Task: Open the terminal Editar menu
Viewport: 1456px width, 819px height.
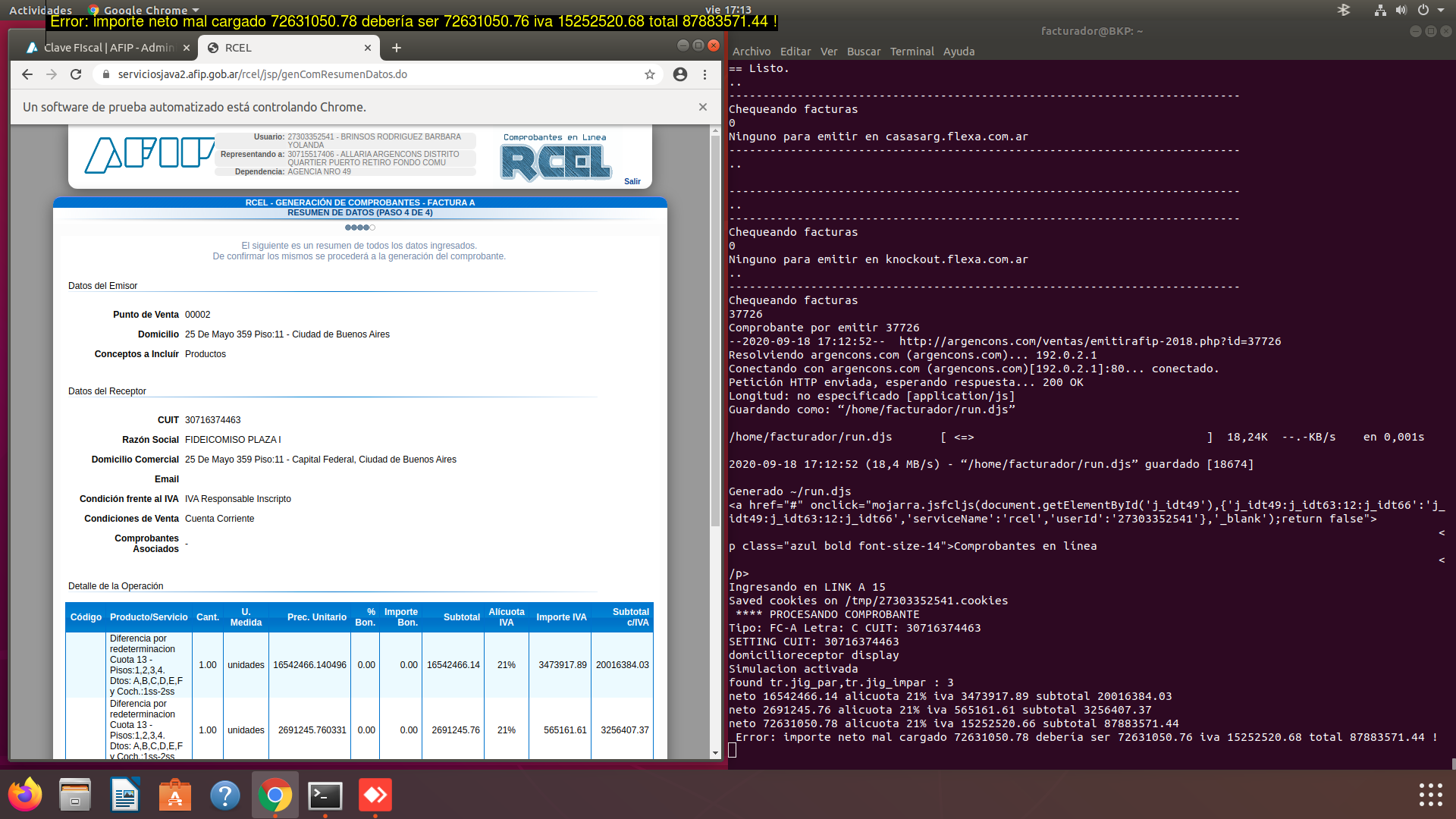Action: [x=795, y=52]
